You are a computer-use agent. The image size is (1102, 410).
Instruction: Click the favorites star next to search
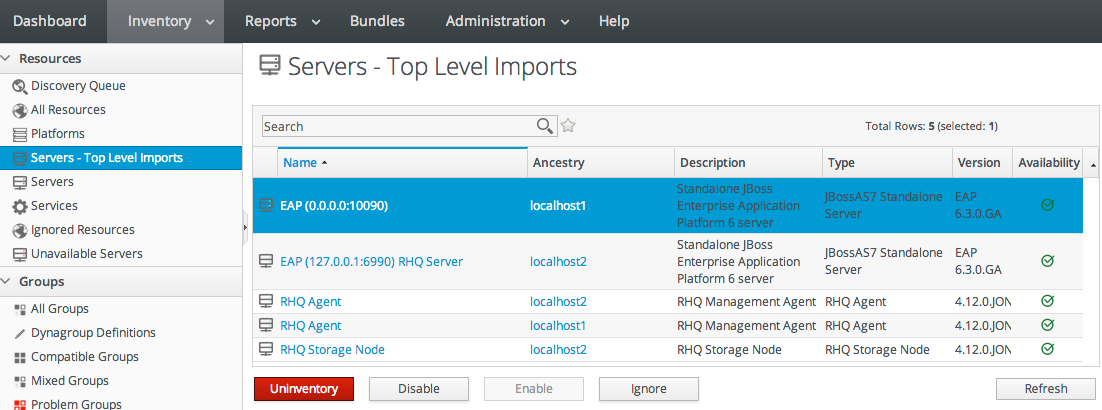click(568, 126)
